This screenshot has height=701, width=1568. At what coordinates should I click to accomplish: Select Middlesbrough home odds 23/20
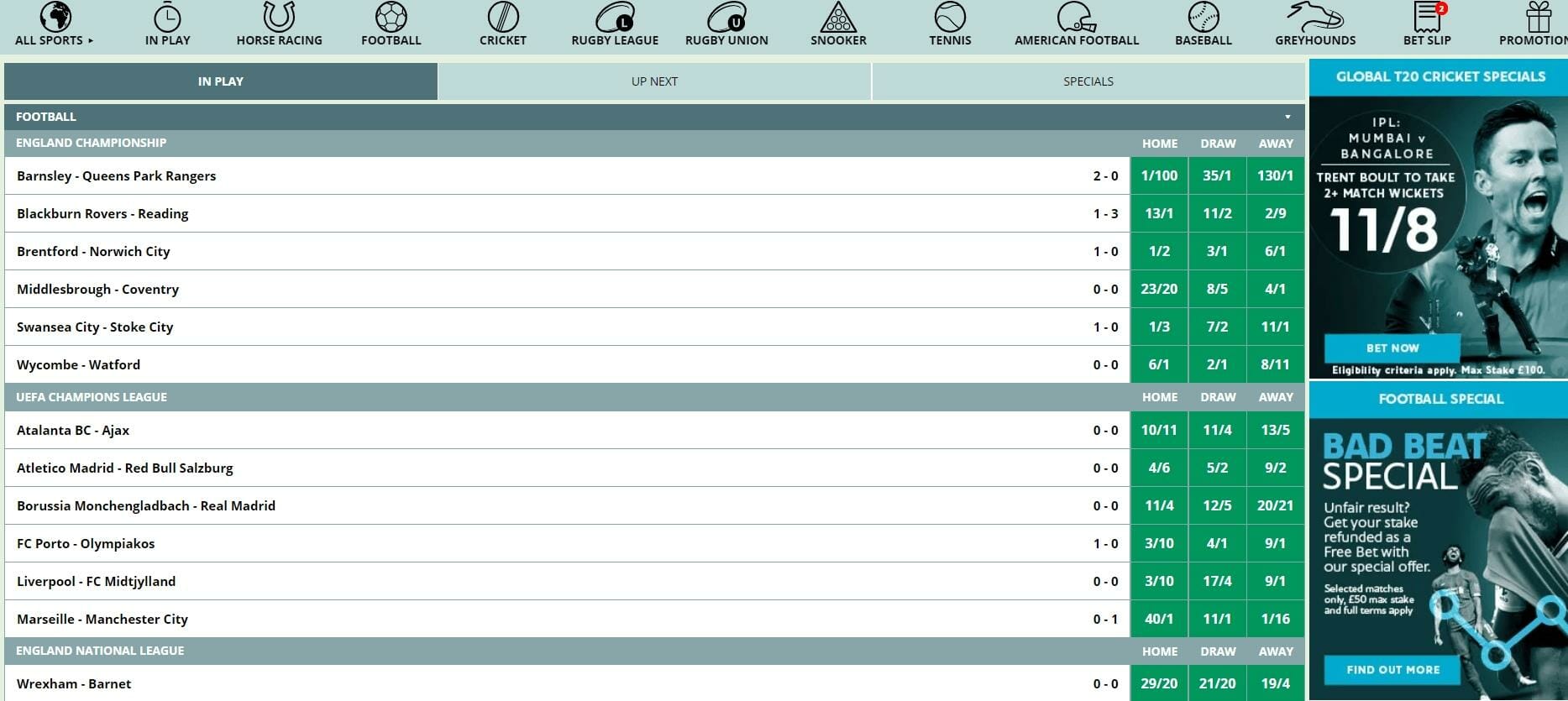pyautogui.click(x=1159, y=289)
